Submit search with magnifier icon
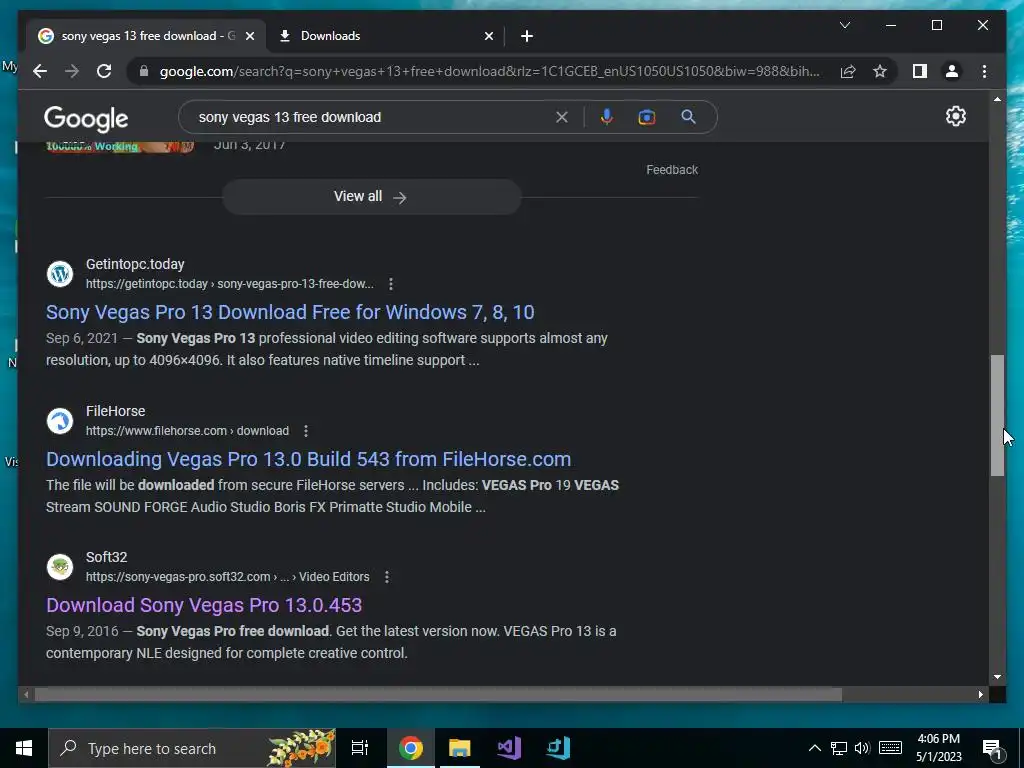This screenshot has height=768, width=1024. pos(688,118)
